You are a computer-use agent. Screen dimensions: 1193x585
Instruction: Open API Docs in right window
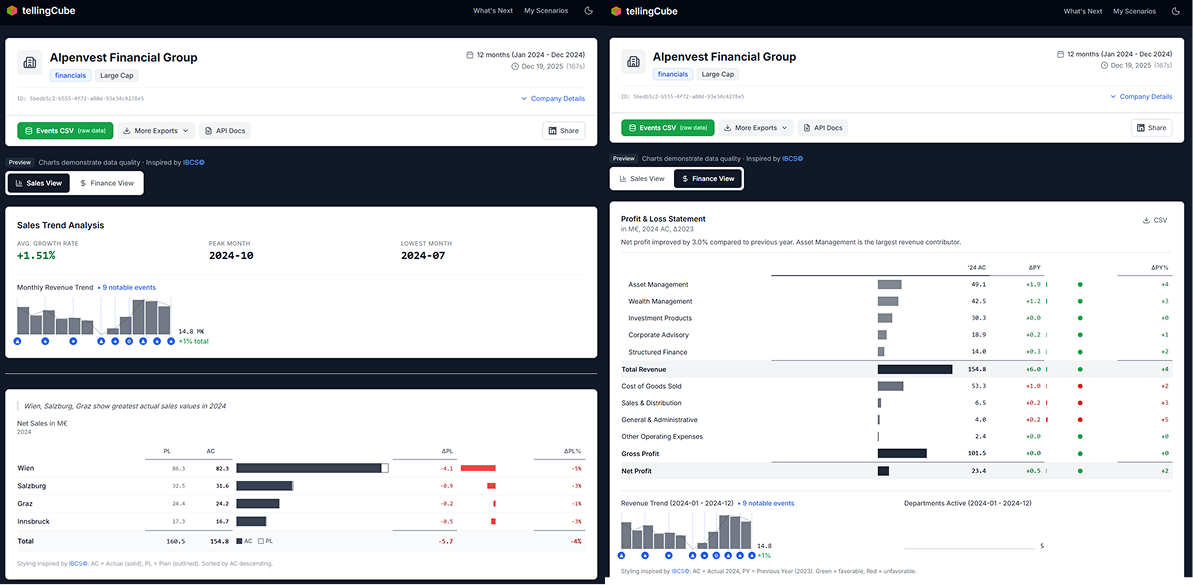click(822, 128)
